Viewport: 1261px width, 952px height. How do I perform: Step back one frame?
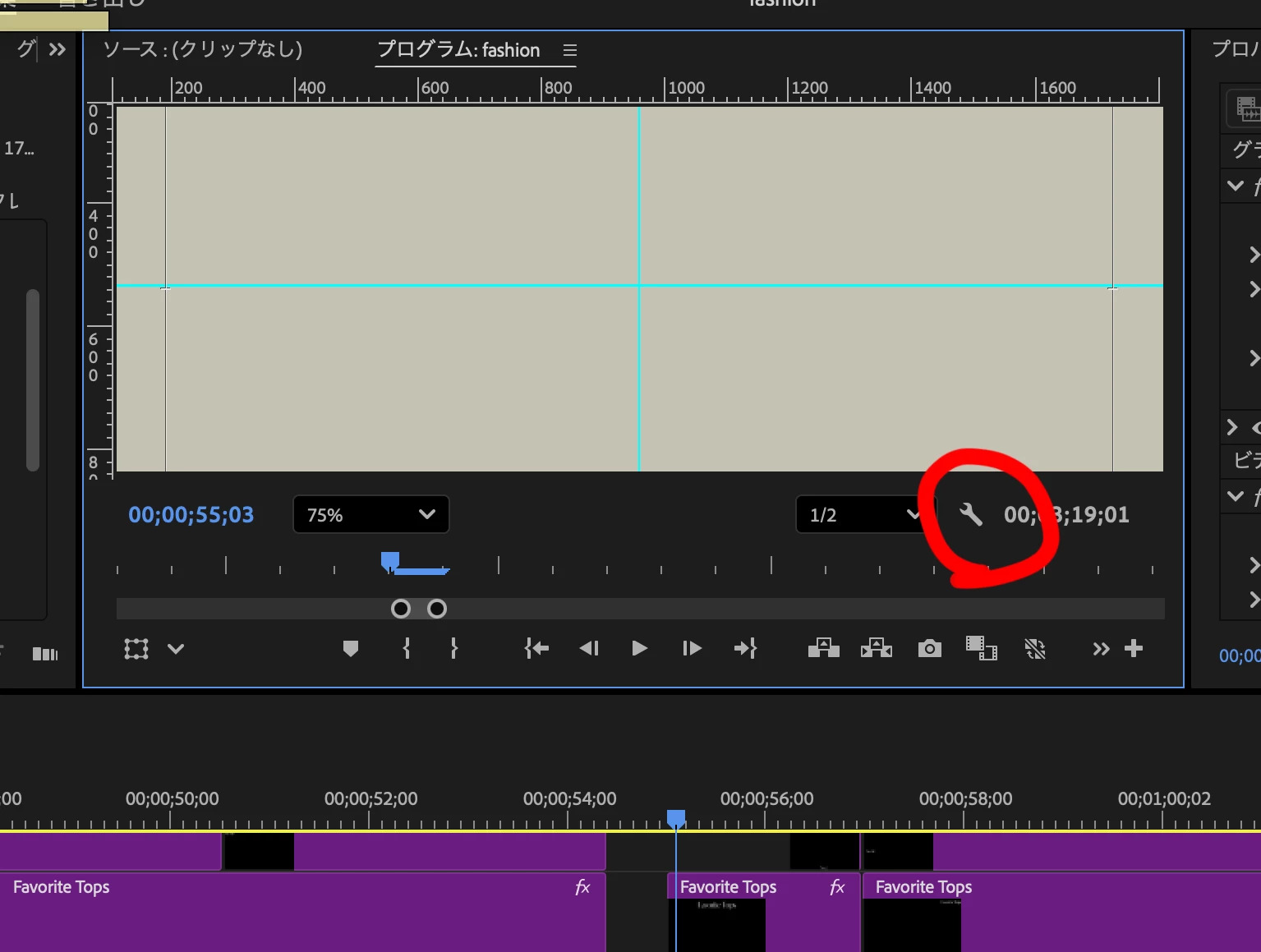(589, 649)
